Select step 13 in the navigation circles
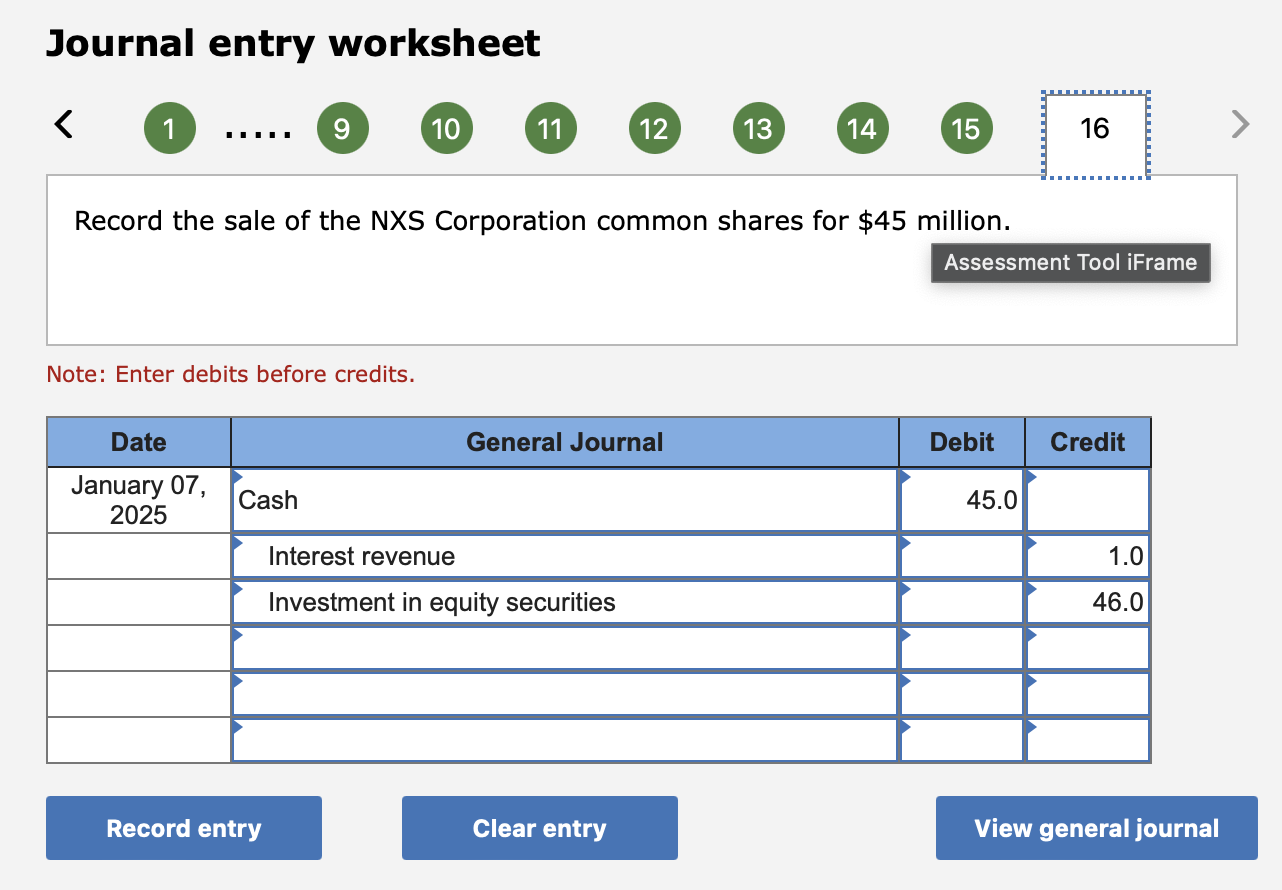This screenshot has width=1282, height=890. point(759,127)
